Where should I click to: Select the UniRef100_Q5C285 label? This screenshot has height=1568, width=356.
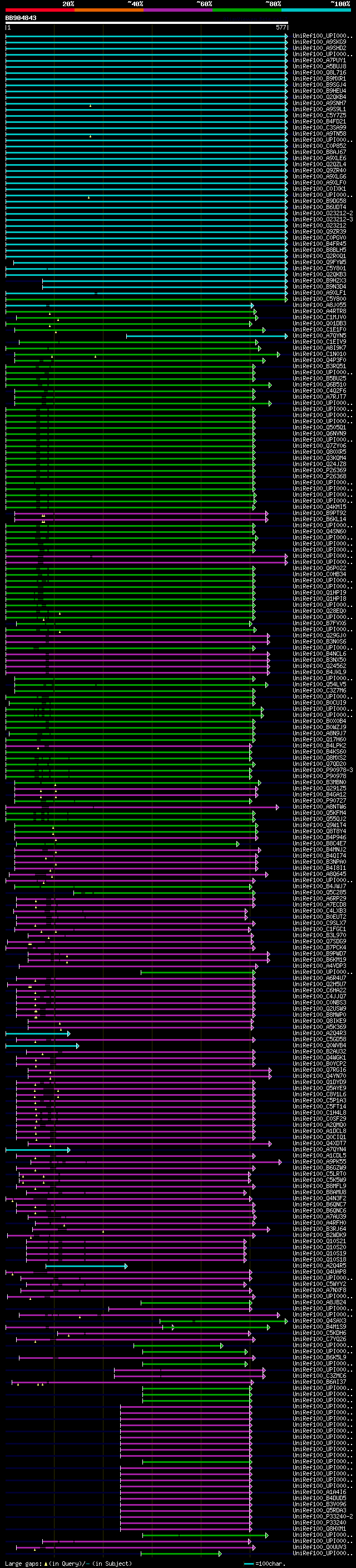click(x=319, y=892)
